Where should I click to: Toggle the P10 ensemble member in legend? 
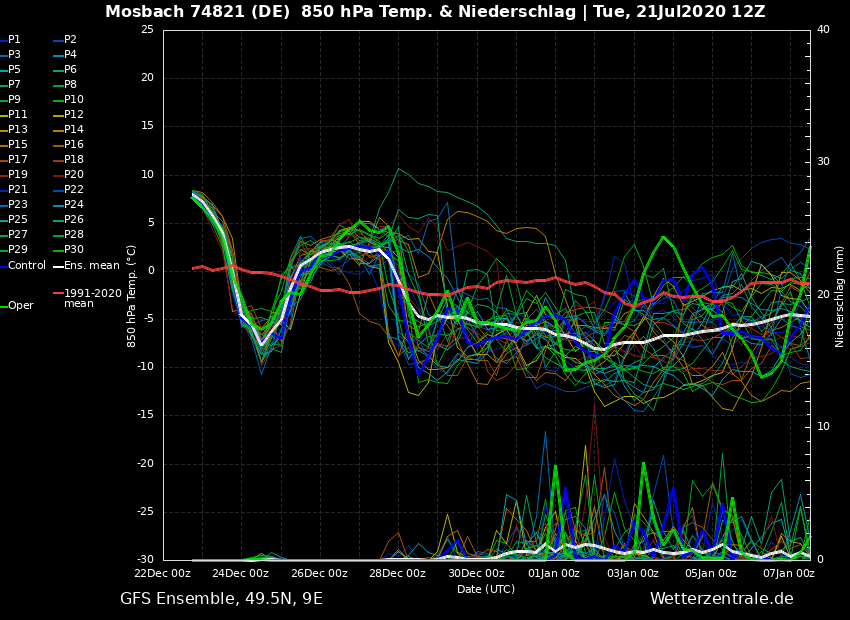click(x=74, y=100)
